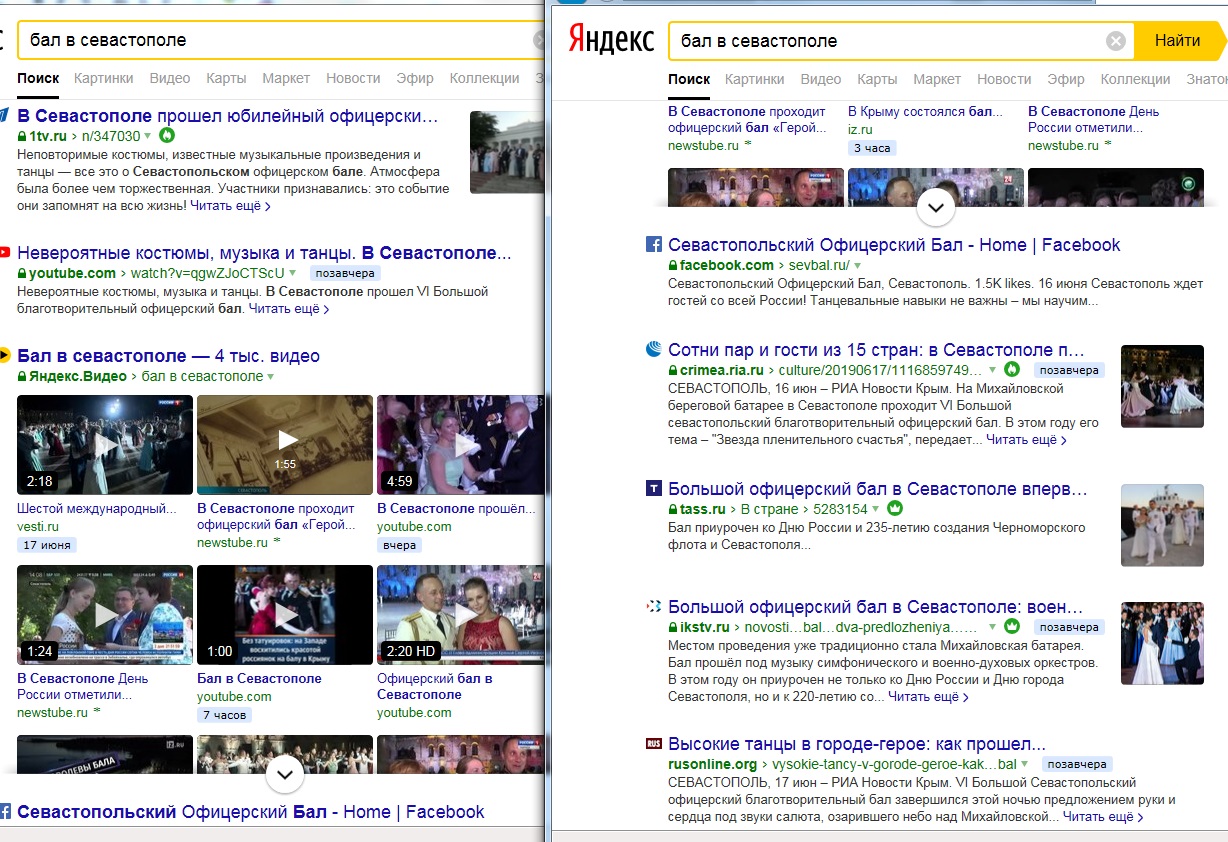Clear the right search field text

(1116, 41)
